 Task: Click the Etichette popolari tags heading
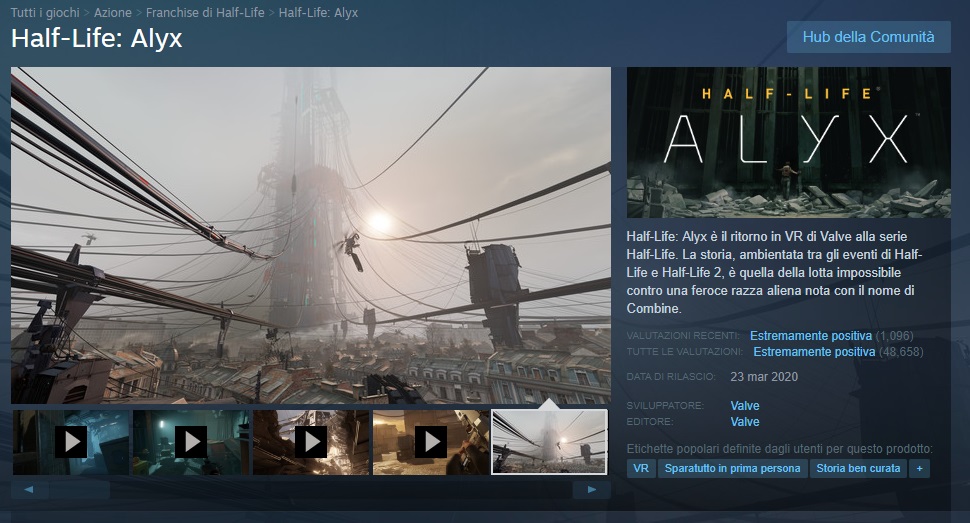pyautogui.click(x=779, y=449)
